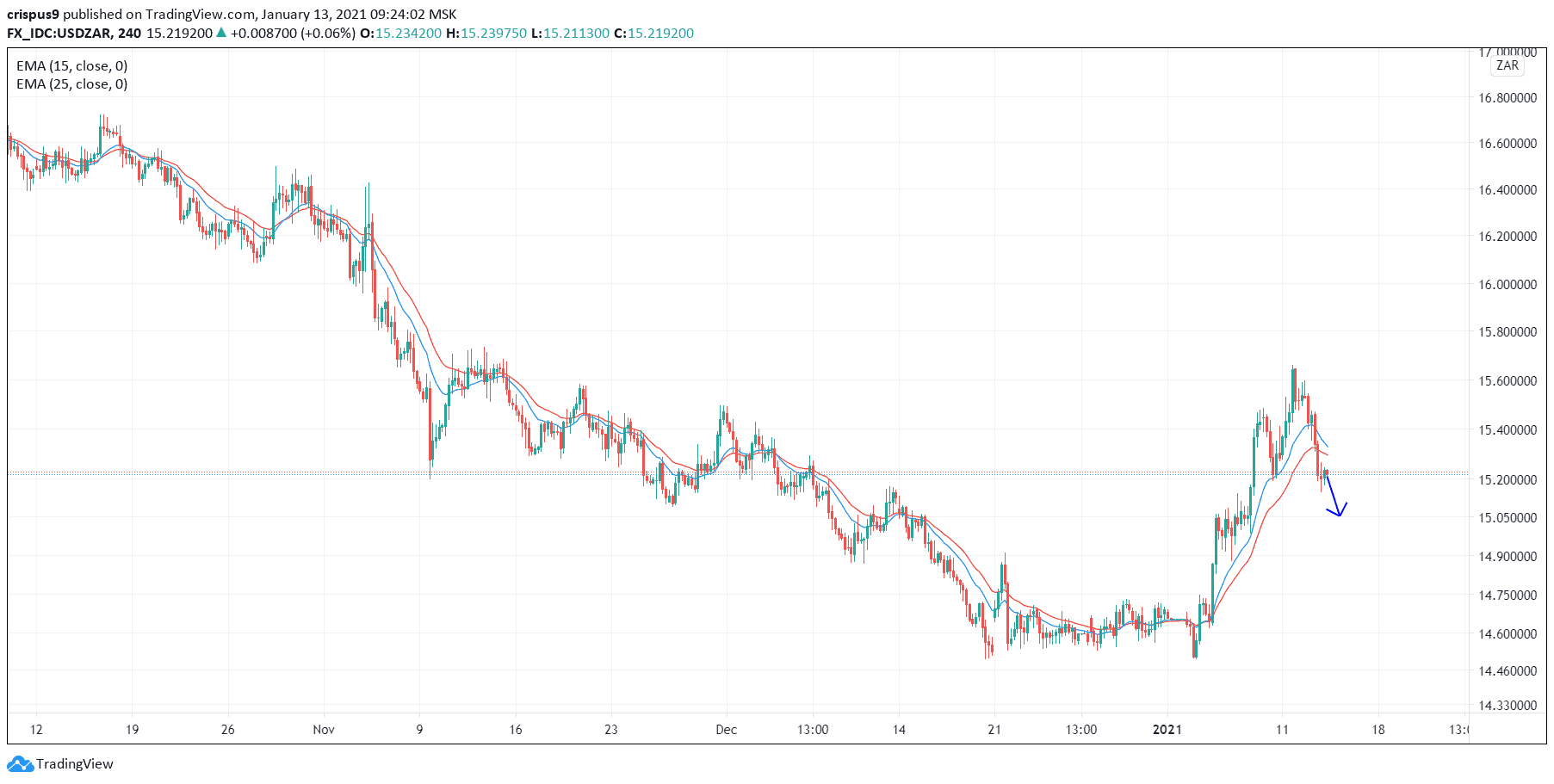This screenshot has width=1554, height=784.
Task: Click the 19 date label on time axis
Action: 132,730
